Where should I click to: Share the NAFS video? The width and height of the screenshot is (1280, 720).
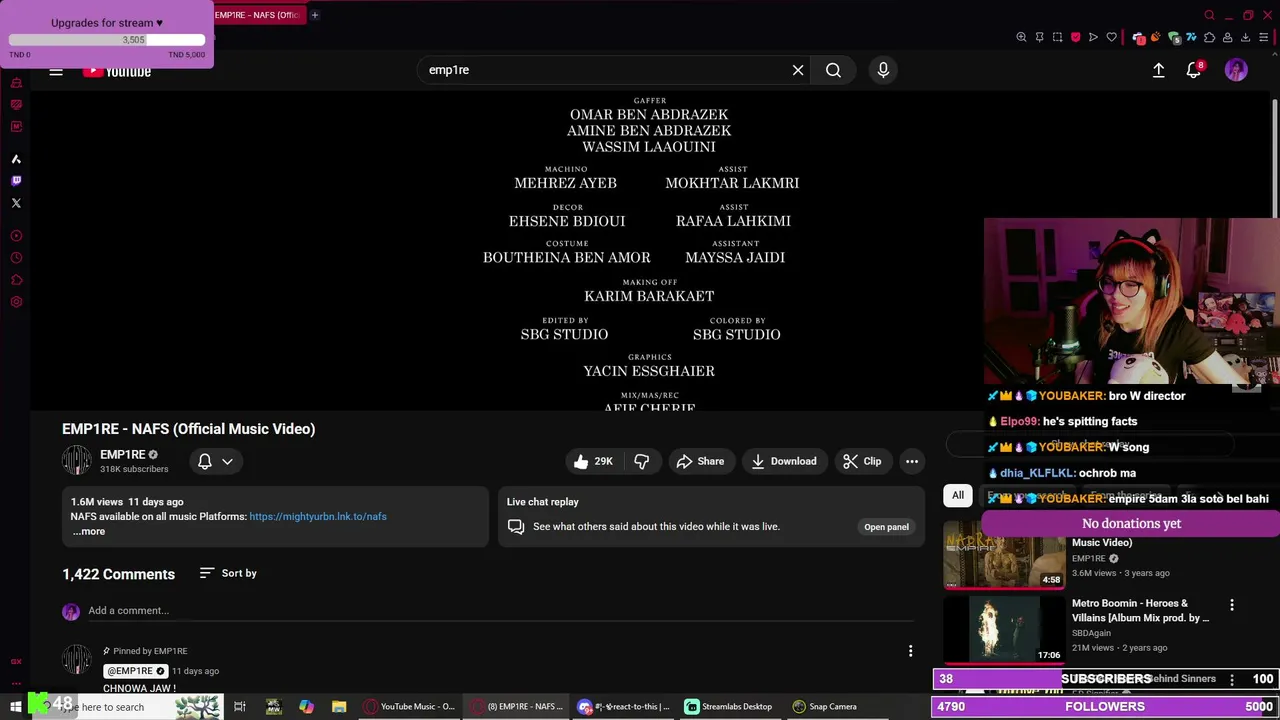tap(700, 461)
